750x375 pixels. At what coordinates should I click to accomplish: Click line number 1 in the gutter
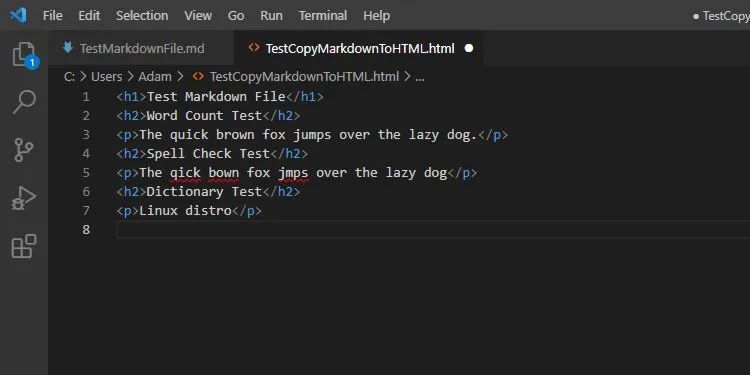[86, 97]
